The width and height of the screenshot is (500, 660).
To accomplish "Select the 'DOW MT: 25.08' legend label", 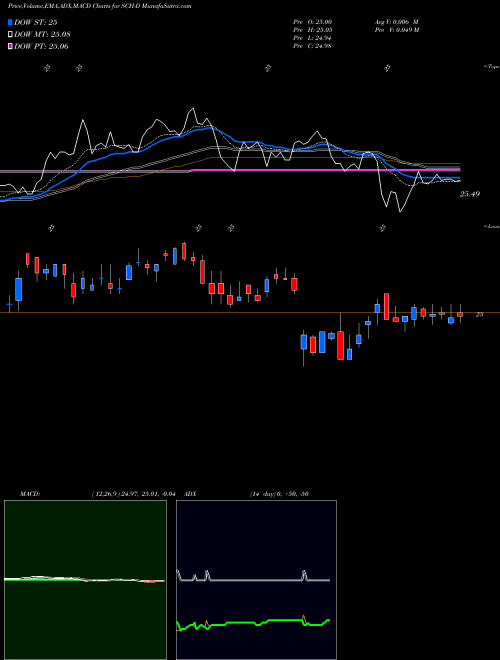I will coord(42,35).
